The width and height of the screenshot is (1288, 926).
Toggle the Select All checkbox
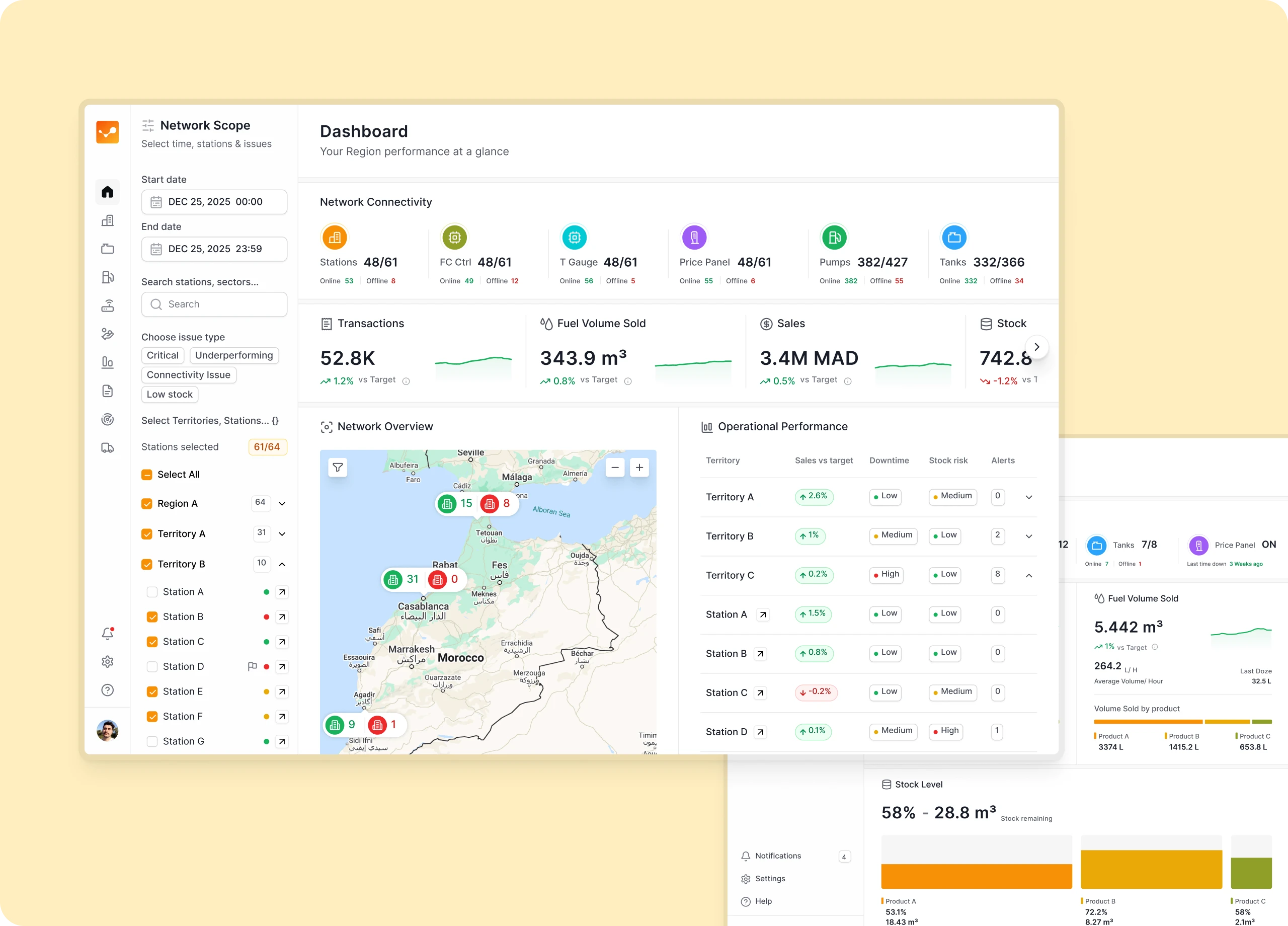[x=146, y=475]
